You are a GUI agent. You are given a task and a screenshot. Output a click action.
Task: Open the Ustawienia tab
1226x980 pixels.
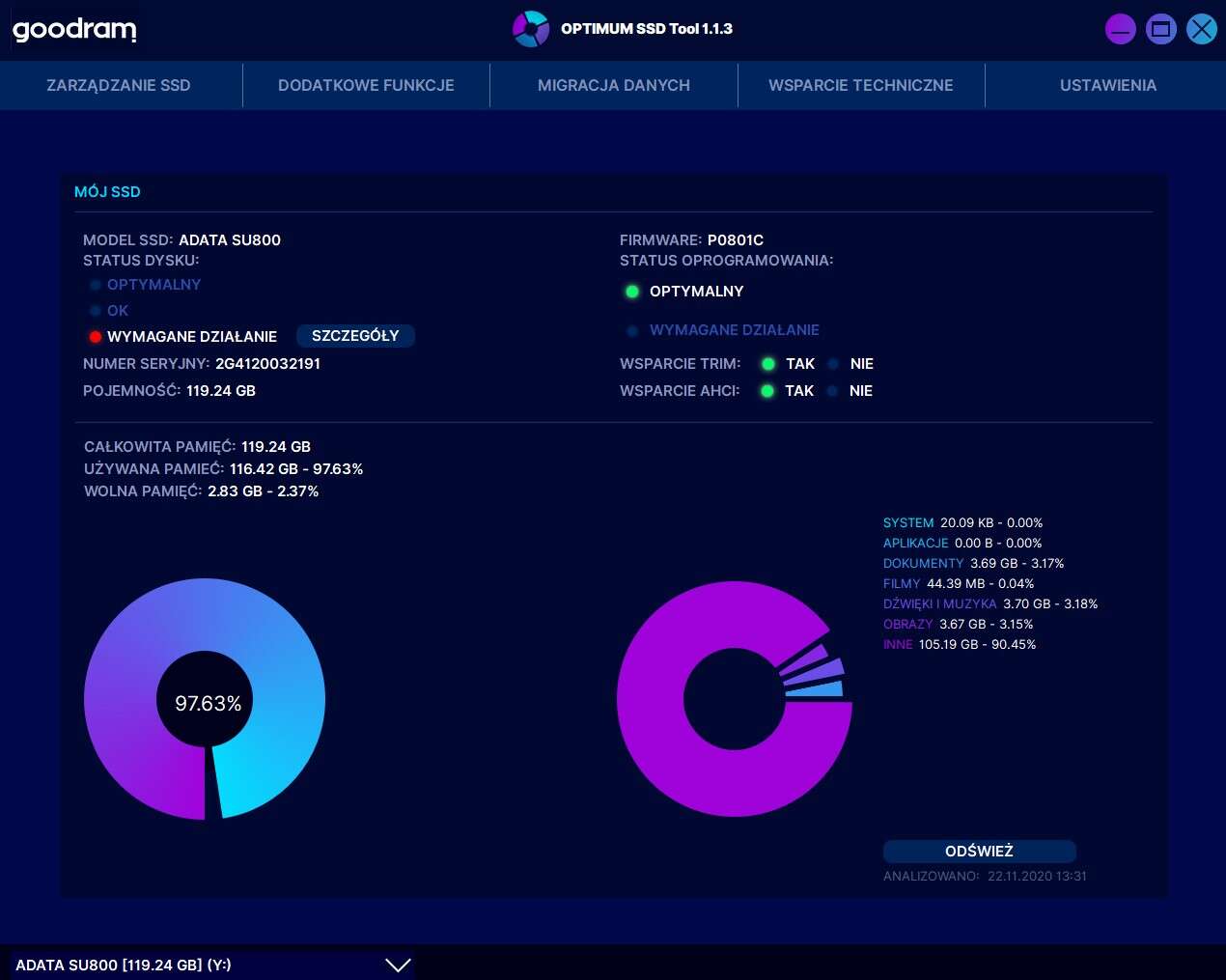(1107, 85)
